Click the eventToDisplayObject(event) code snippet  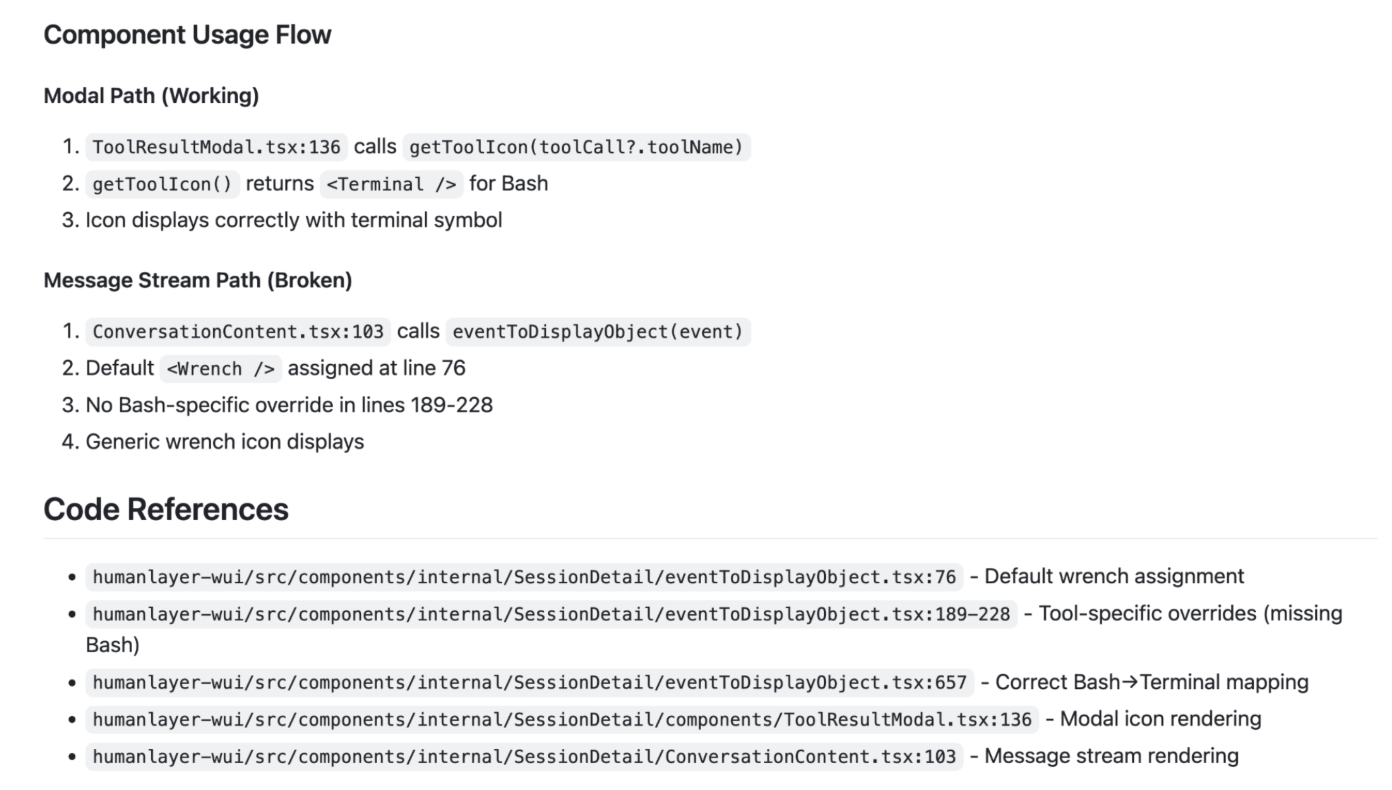click(x=598, y=332)
